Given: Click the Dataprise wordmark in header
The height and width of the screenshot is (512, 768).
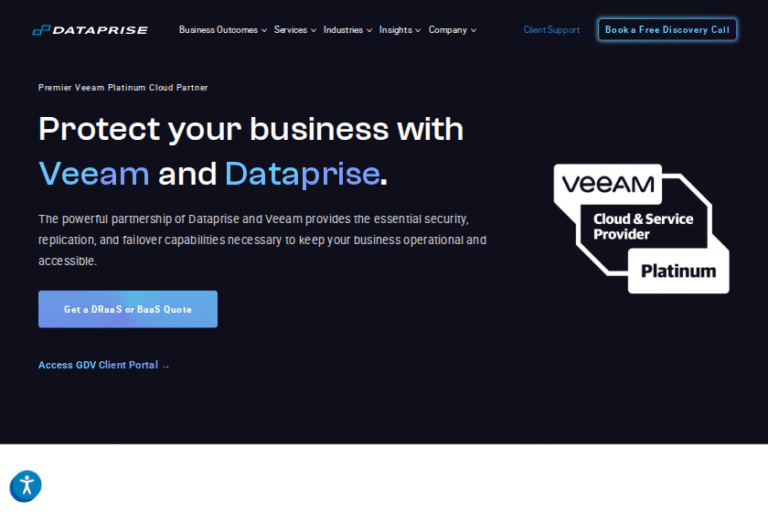Looking at the screenshot, I should (101, 30).
